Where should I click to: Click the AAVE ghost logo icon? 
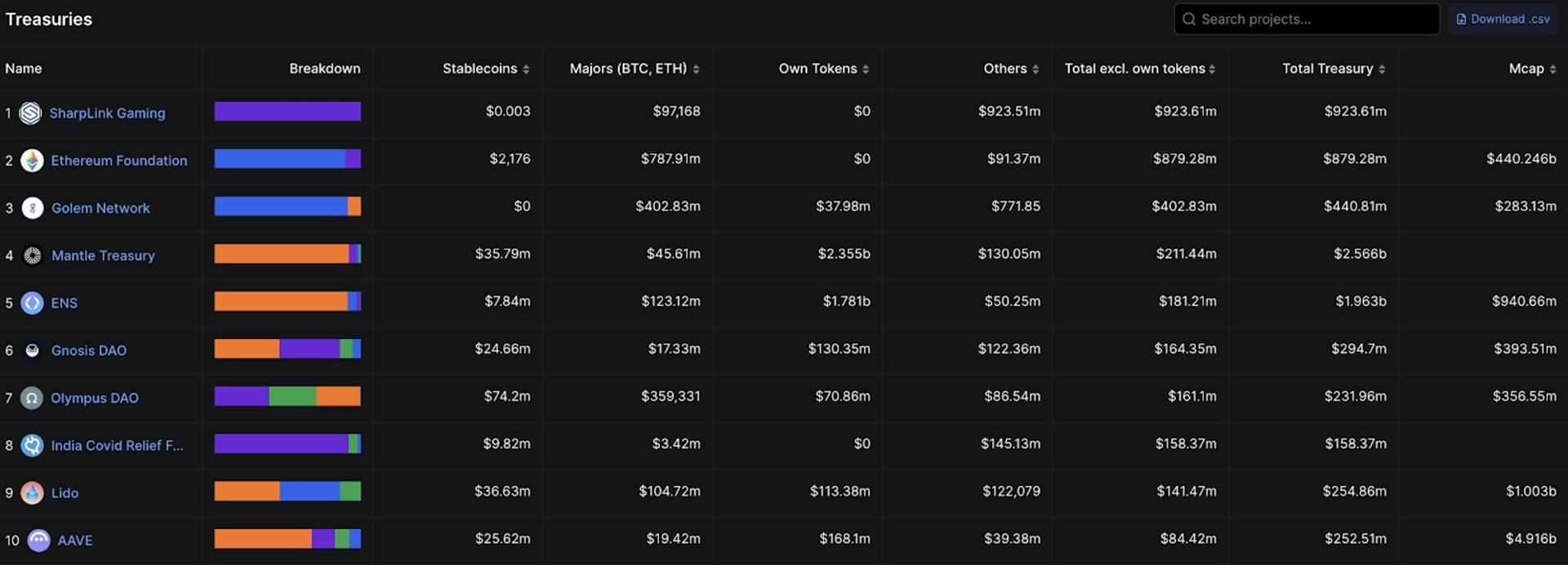38,540
